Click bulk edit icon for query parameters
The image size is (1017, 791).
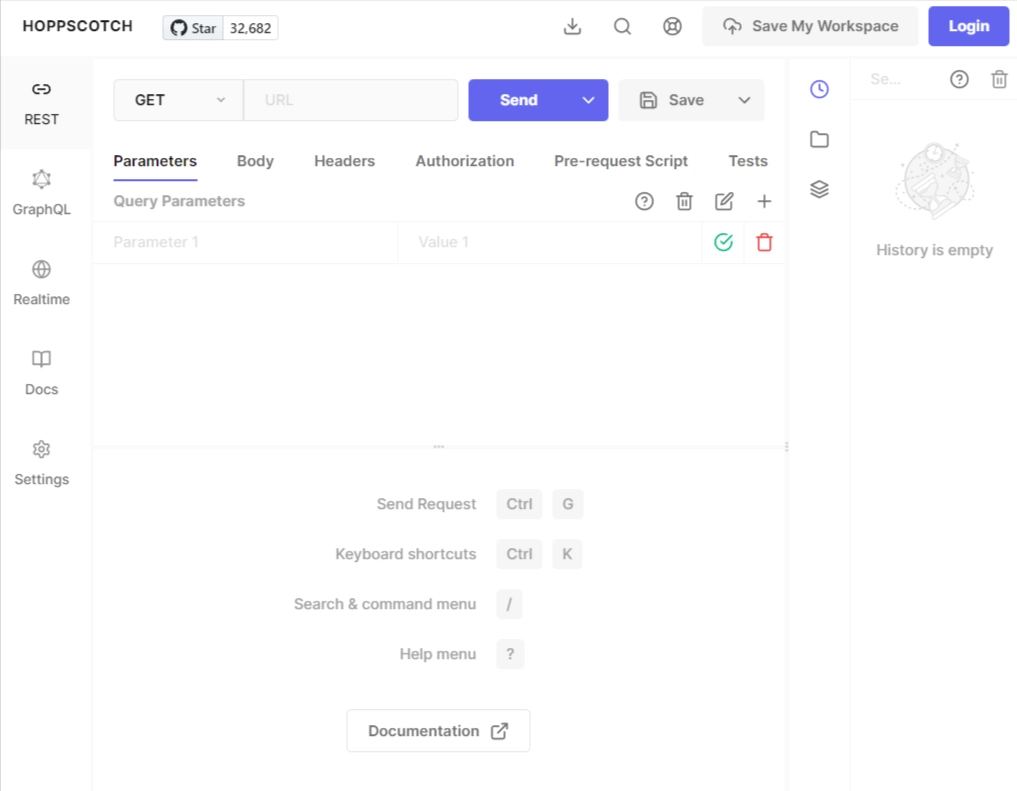pyautogui.click(x=724, y=201)
